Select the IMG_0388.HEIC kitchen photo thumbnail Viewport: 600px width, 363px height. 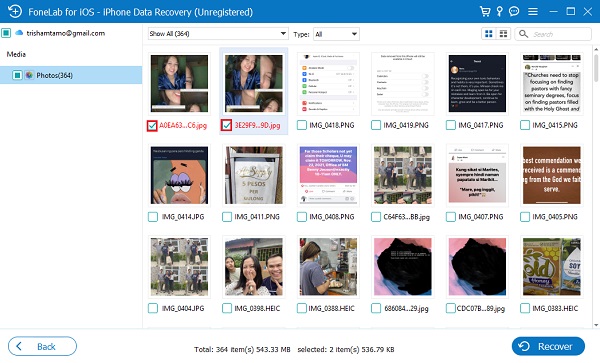point(328,267)
